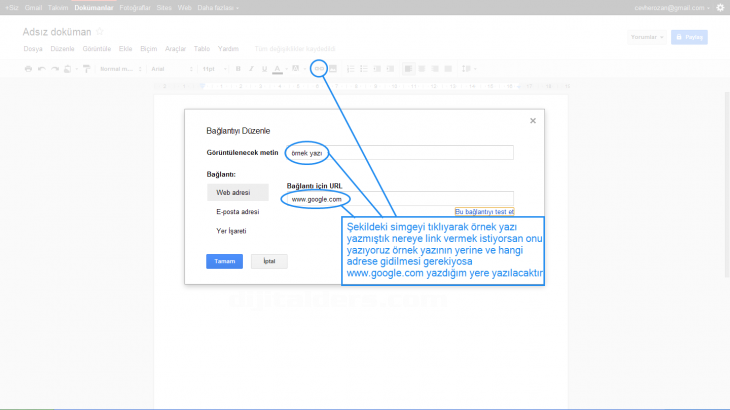
Task: Click the Bu bağlantıyı test et link
Action: tap(484, 212)
